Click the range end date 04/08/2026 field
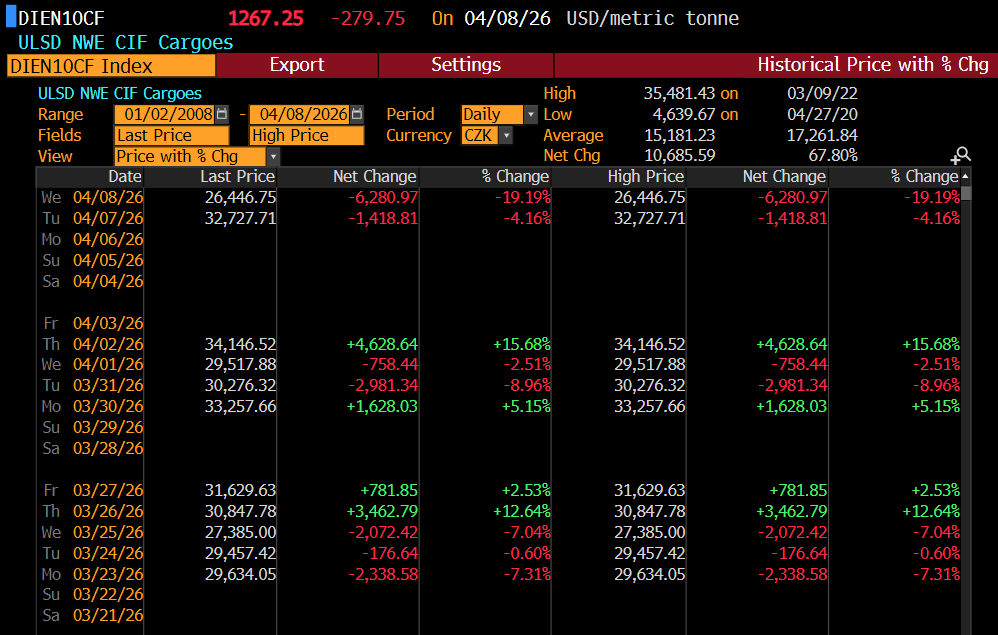 [x=299, y=114]
